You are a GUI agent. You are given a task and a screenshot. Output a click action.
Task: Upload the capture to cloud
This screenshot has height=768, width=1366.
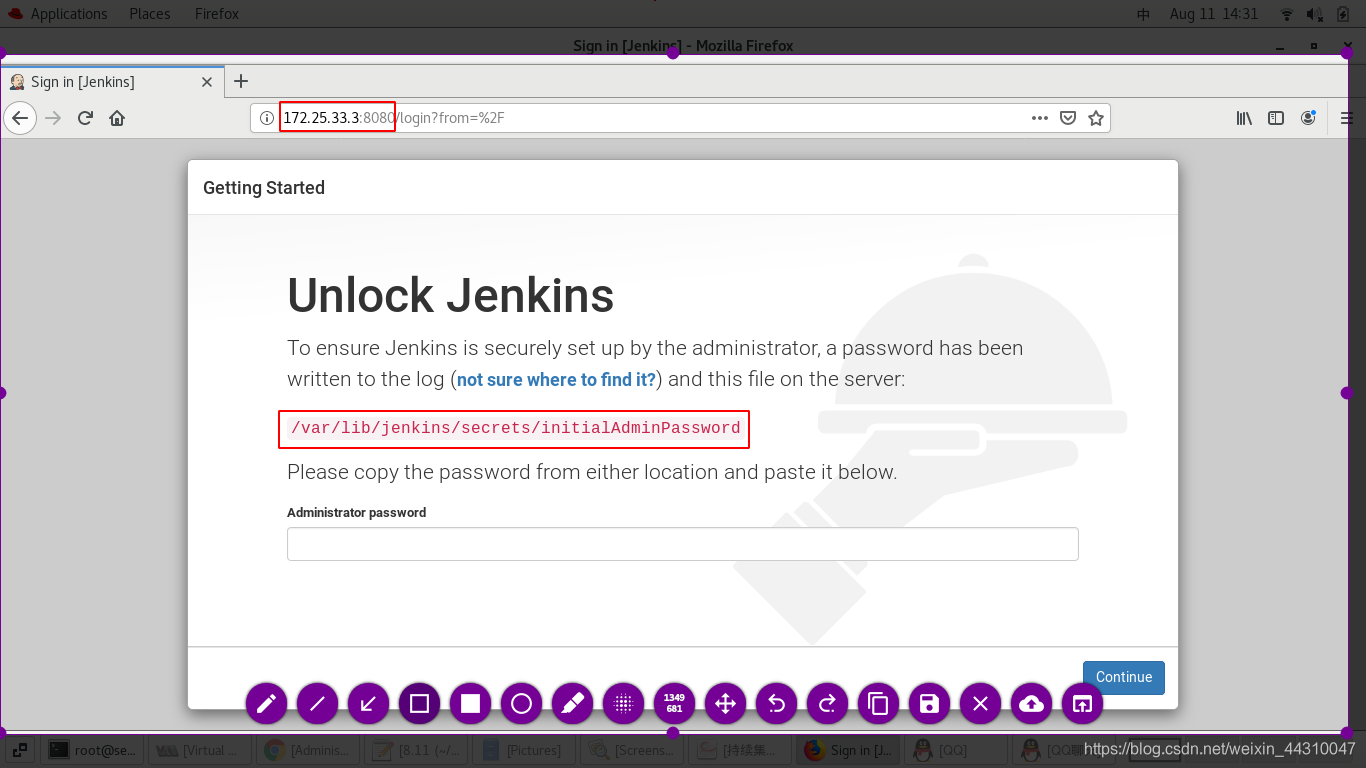[x=1031, y=704]
